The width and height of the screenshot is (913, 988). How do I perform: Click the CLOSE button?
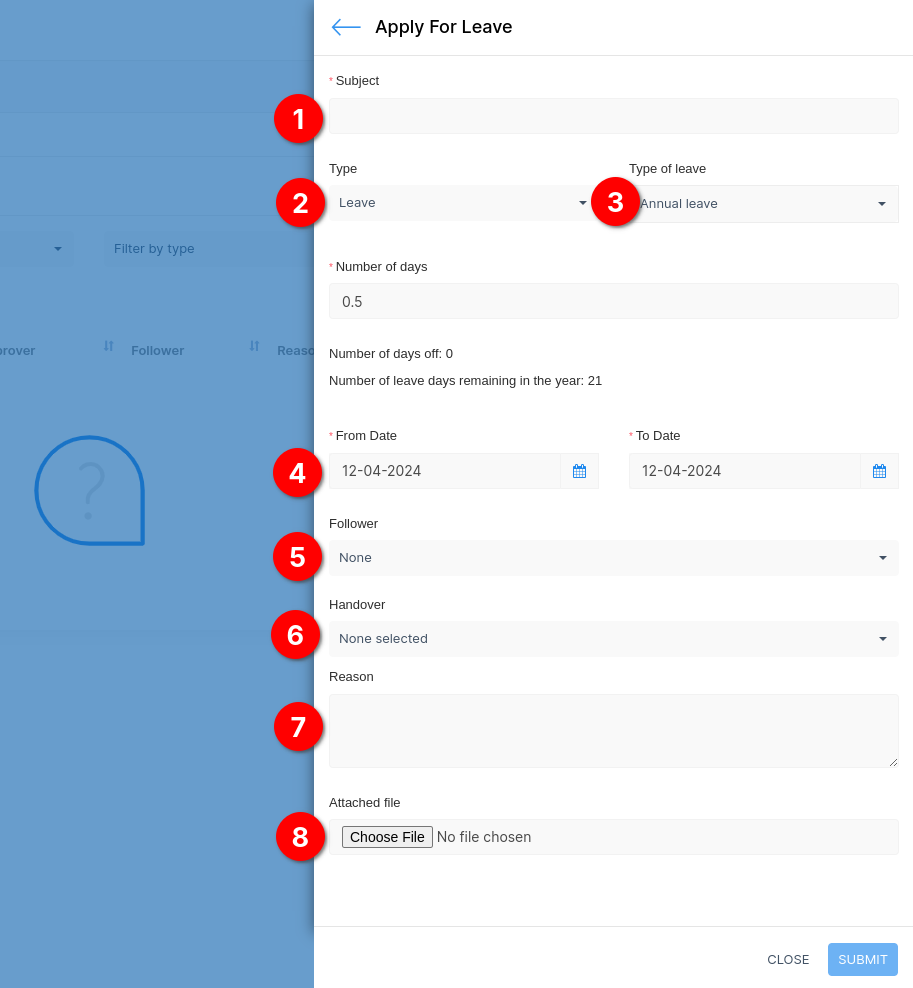click(x=788, y=959)
